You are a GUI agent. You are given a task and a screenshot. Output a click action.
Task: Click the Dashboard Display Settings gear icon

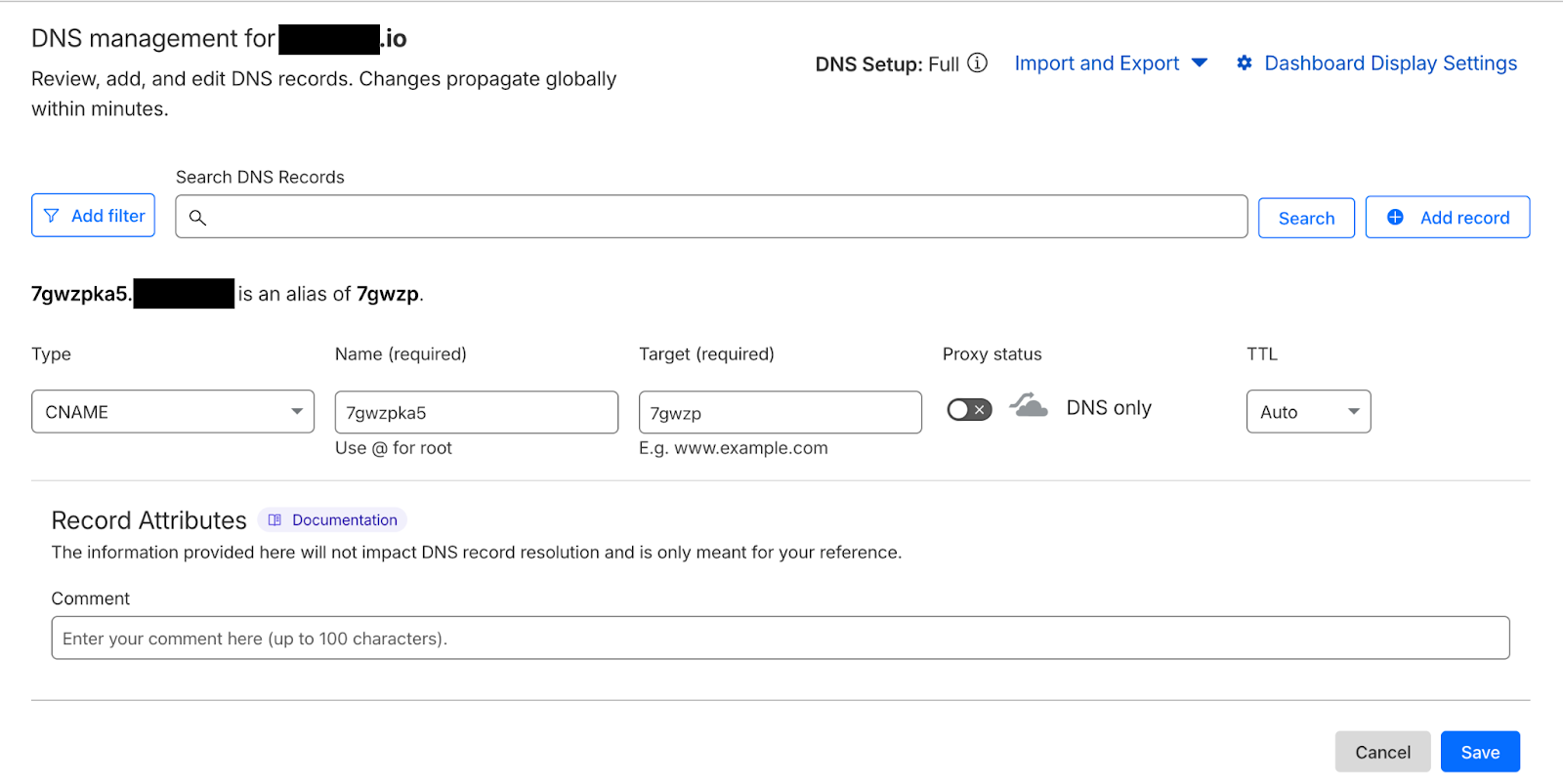1245,63
